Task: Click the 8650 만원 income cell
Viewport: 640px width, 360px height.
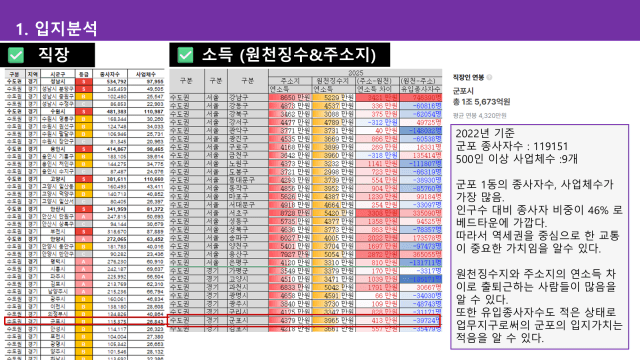Action: [x=290, y=98]
